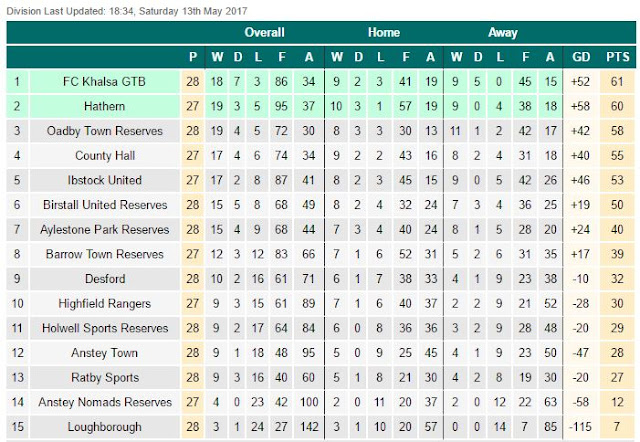Click the Away header section

[503, 33]
